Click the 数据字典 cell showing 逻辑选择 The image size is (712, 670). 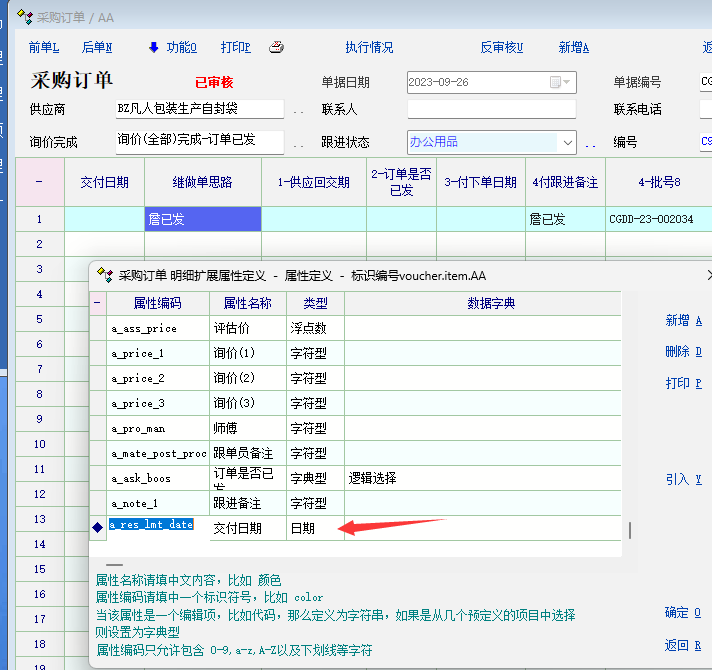tap(482, 478)
